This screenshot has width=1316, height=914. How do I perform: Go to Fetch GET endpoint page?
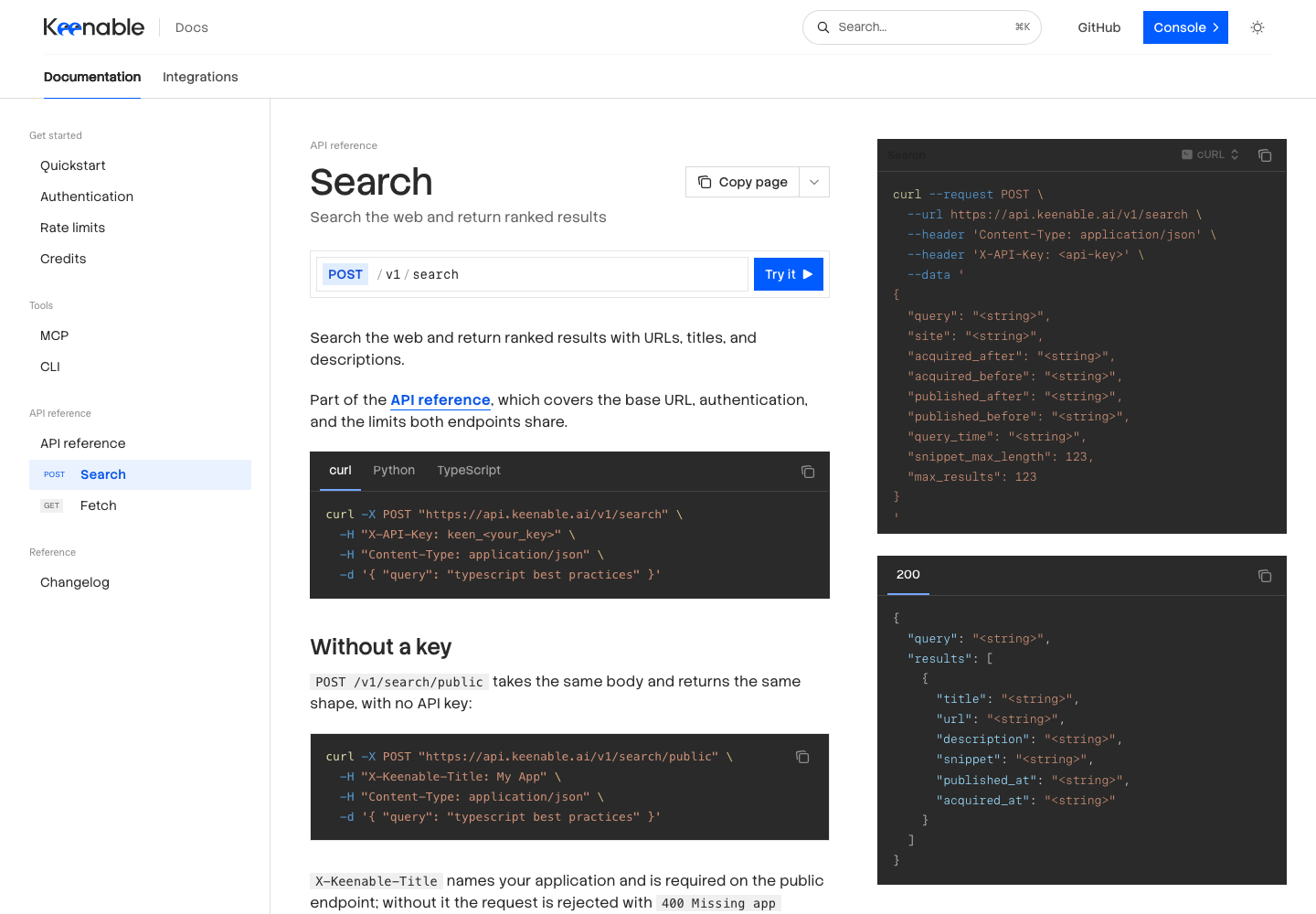coord(140,505)
